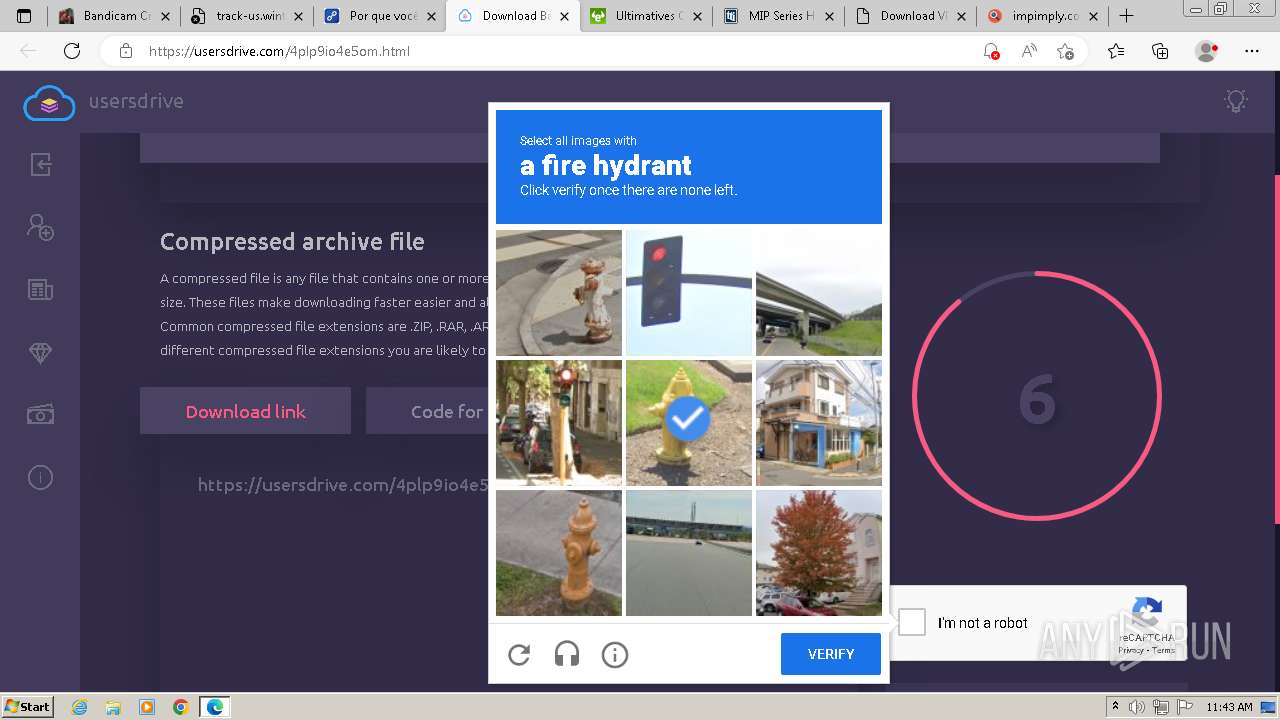1280x720 pixels.
Task: Open the Windows Start menu
Action: [x=27, y=706]
